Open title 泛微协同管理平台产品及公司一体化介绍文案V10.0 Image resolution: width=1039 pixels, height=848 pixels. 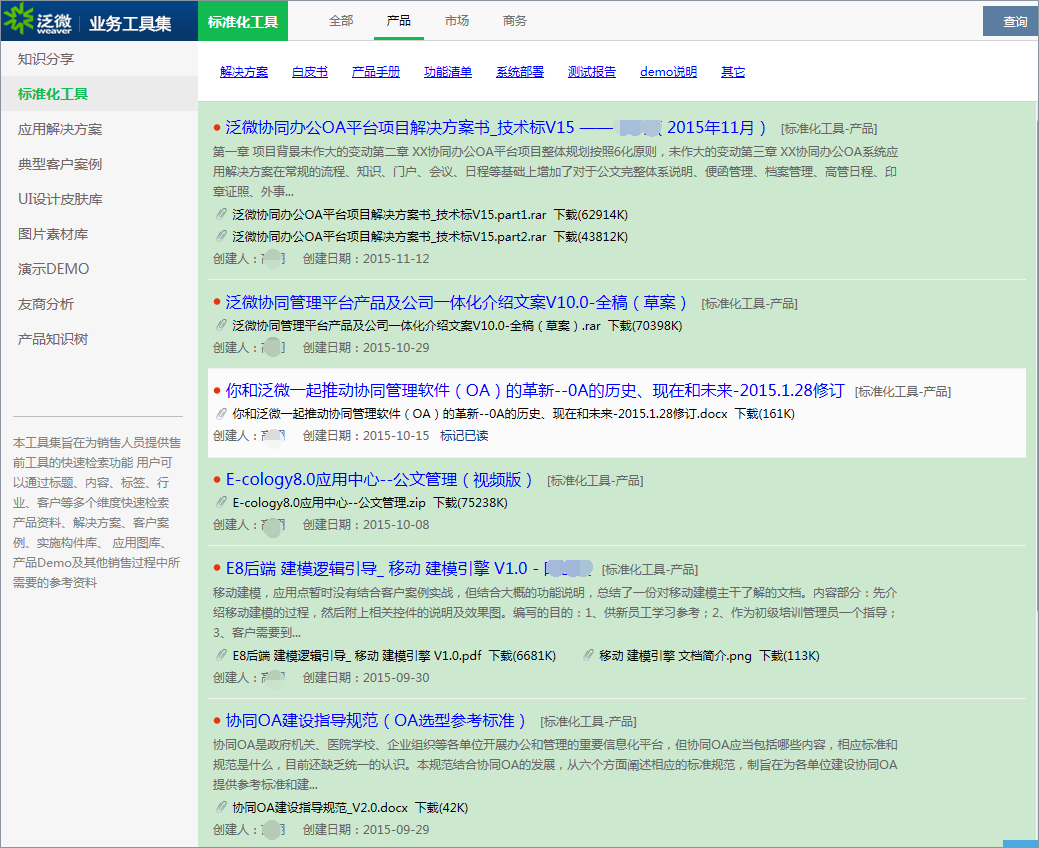[x=456, y=303]
